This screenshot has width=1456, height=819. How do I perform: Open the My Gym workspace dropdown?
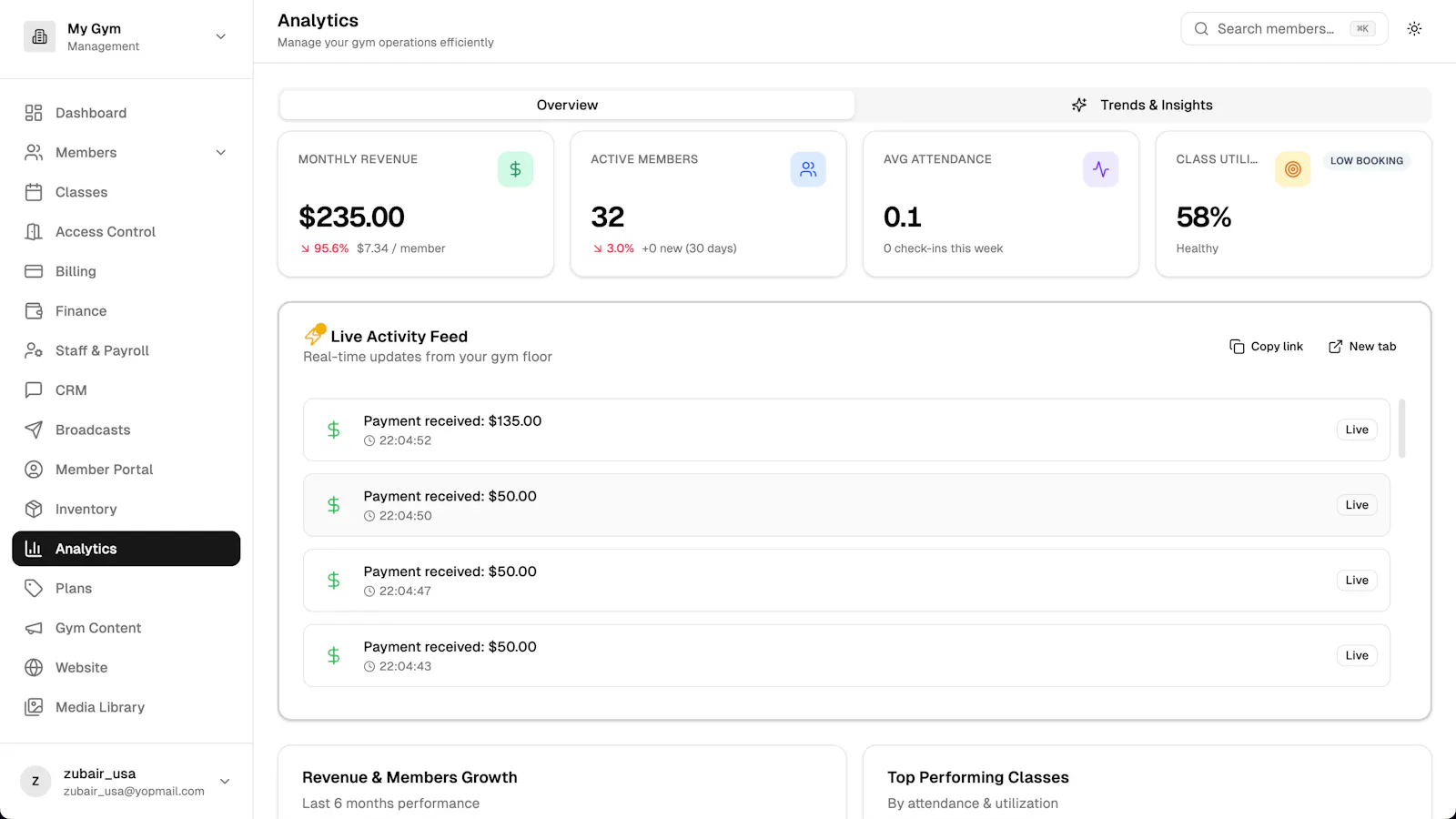pyautogui.click(x=126, y=36)
